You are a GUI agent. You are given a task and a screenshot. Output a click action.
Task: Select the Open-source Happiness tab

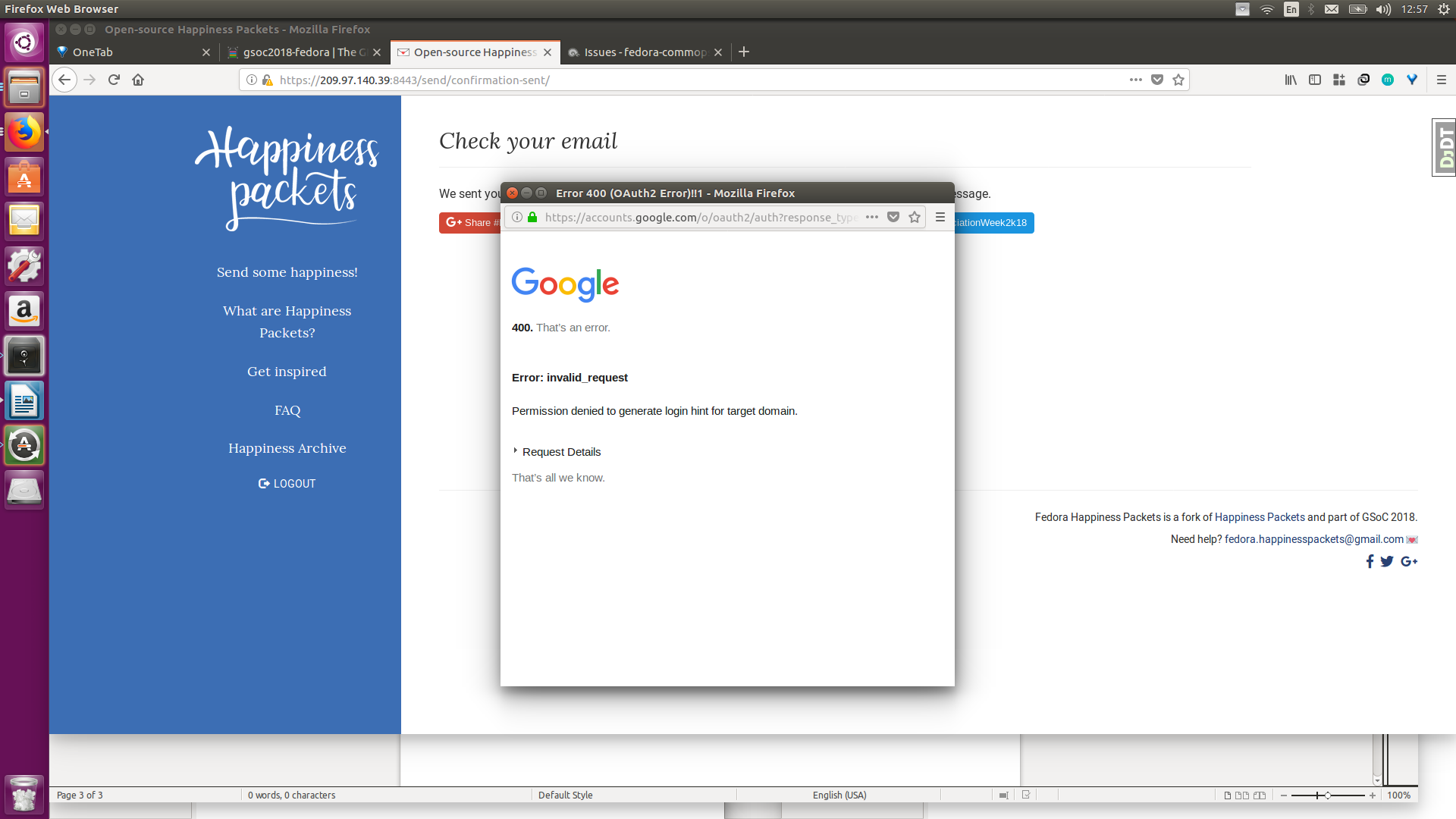point(475,52)
